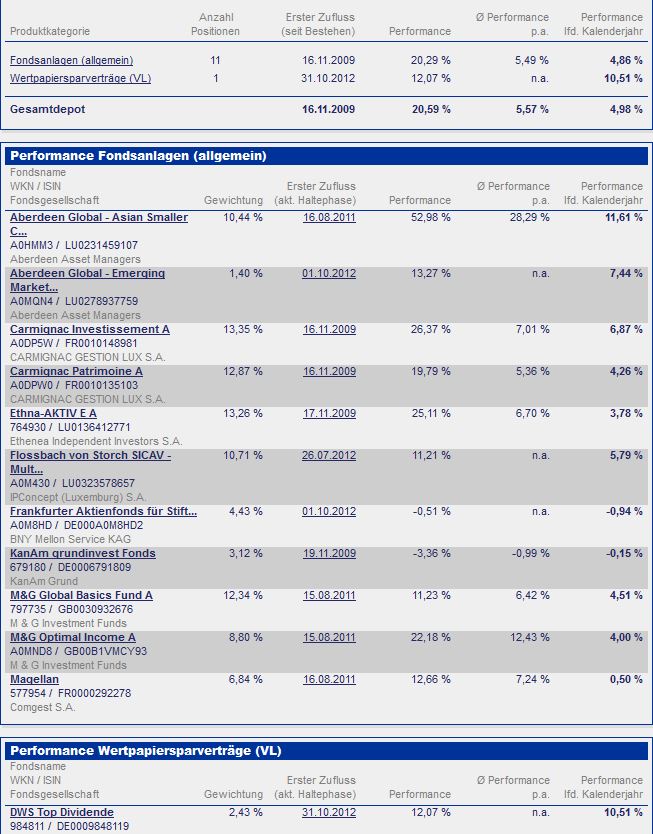Viewport: 653px width, 834px height.
Task: Select weighting 2,43 % for DWS Top Dividende
Action: click(246, 812)
